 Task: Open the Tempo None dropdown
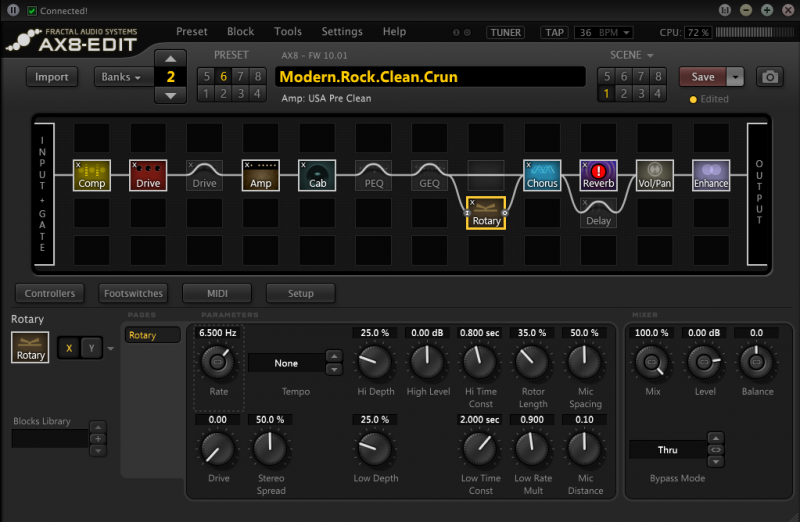tap(286, 364)
